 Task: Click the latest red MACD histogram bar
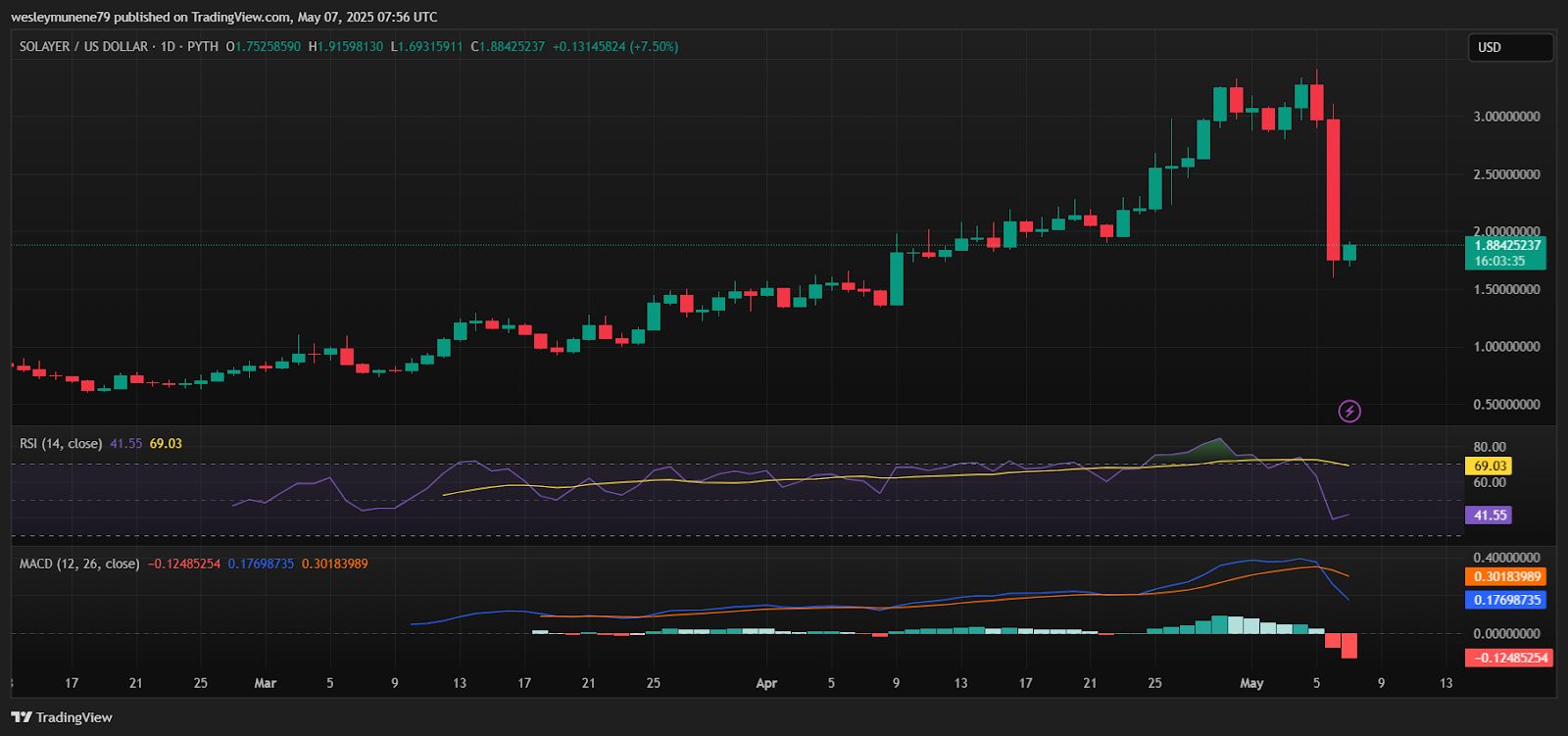(1349, 646)
